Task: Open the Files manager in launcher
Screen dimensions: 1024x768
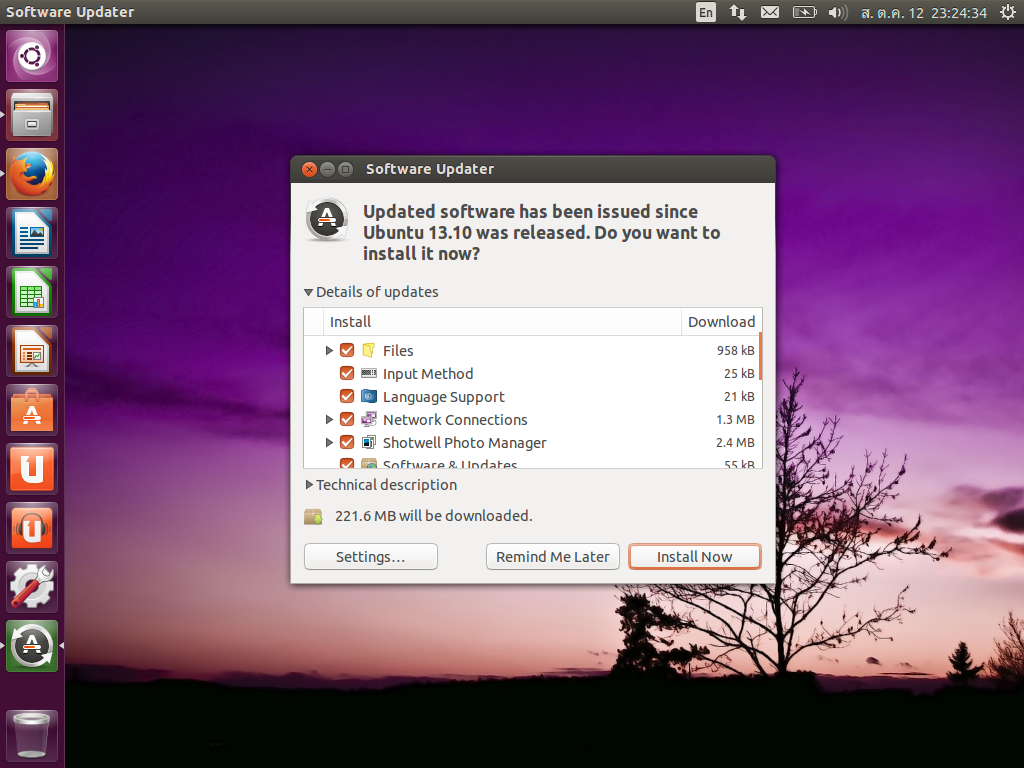Action: pos(32,115)
